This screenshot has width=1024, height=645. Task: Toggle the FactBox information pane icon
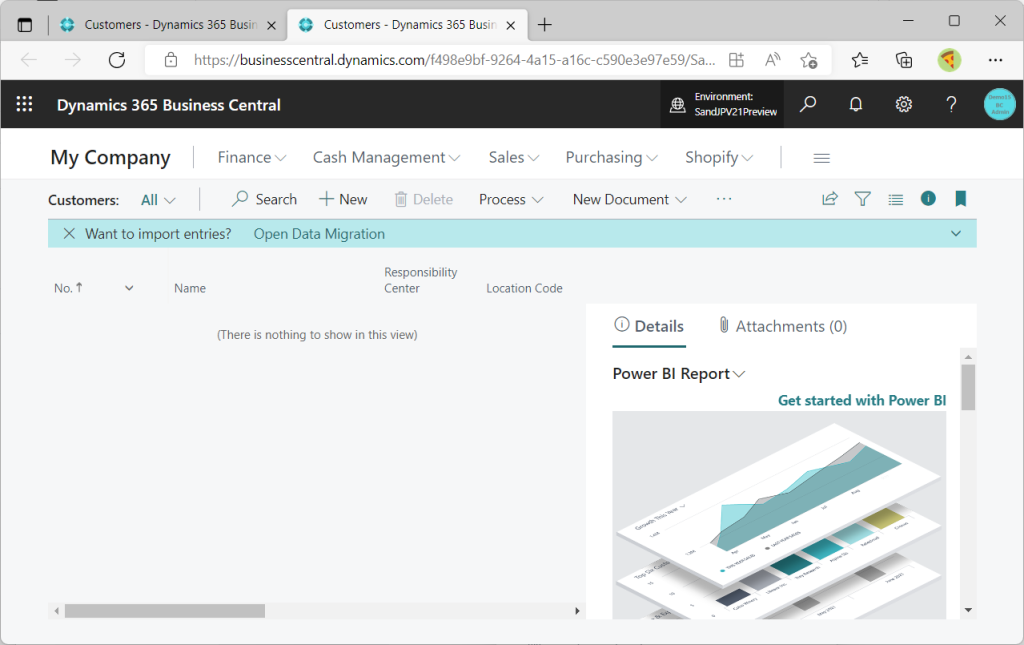[928, 198]
